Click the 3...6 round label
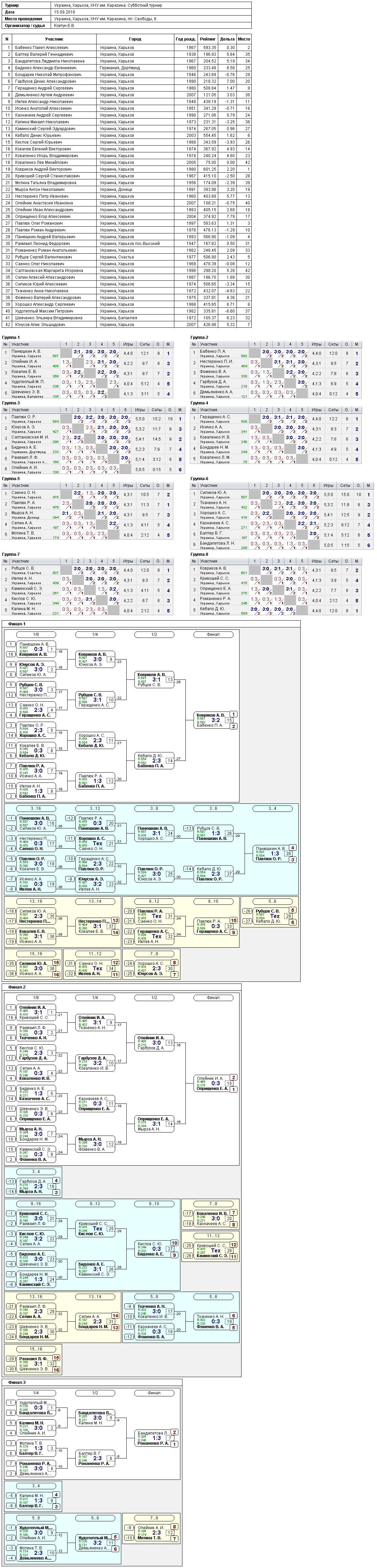 pyautogui.click(x=213, y=809)
